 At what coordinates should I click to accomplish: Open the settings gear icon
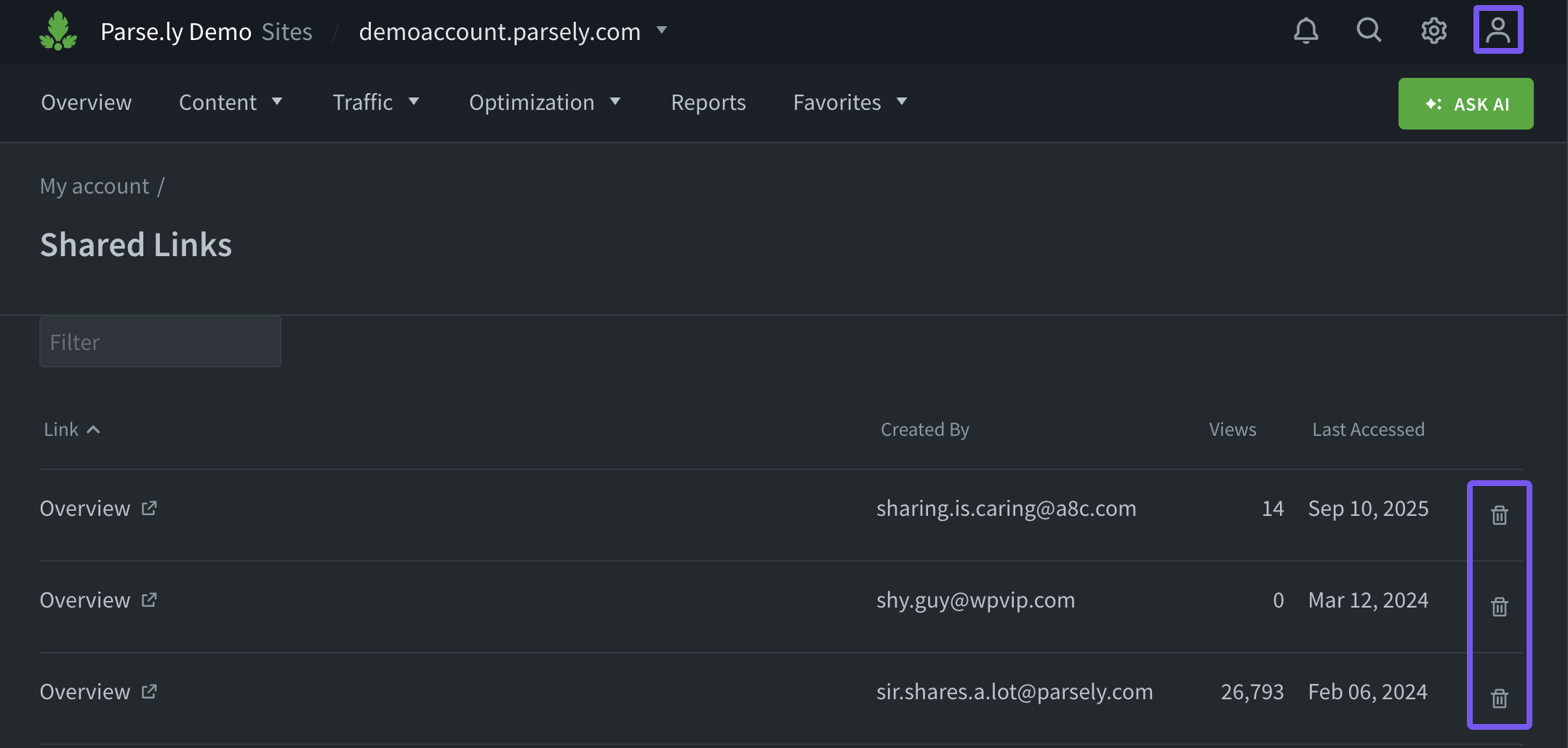point(1433,31)
